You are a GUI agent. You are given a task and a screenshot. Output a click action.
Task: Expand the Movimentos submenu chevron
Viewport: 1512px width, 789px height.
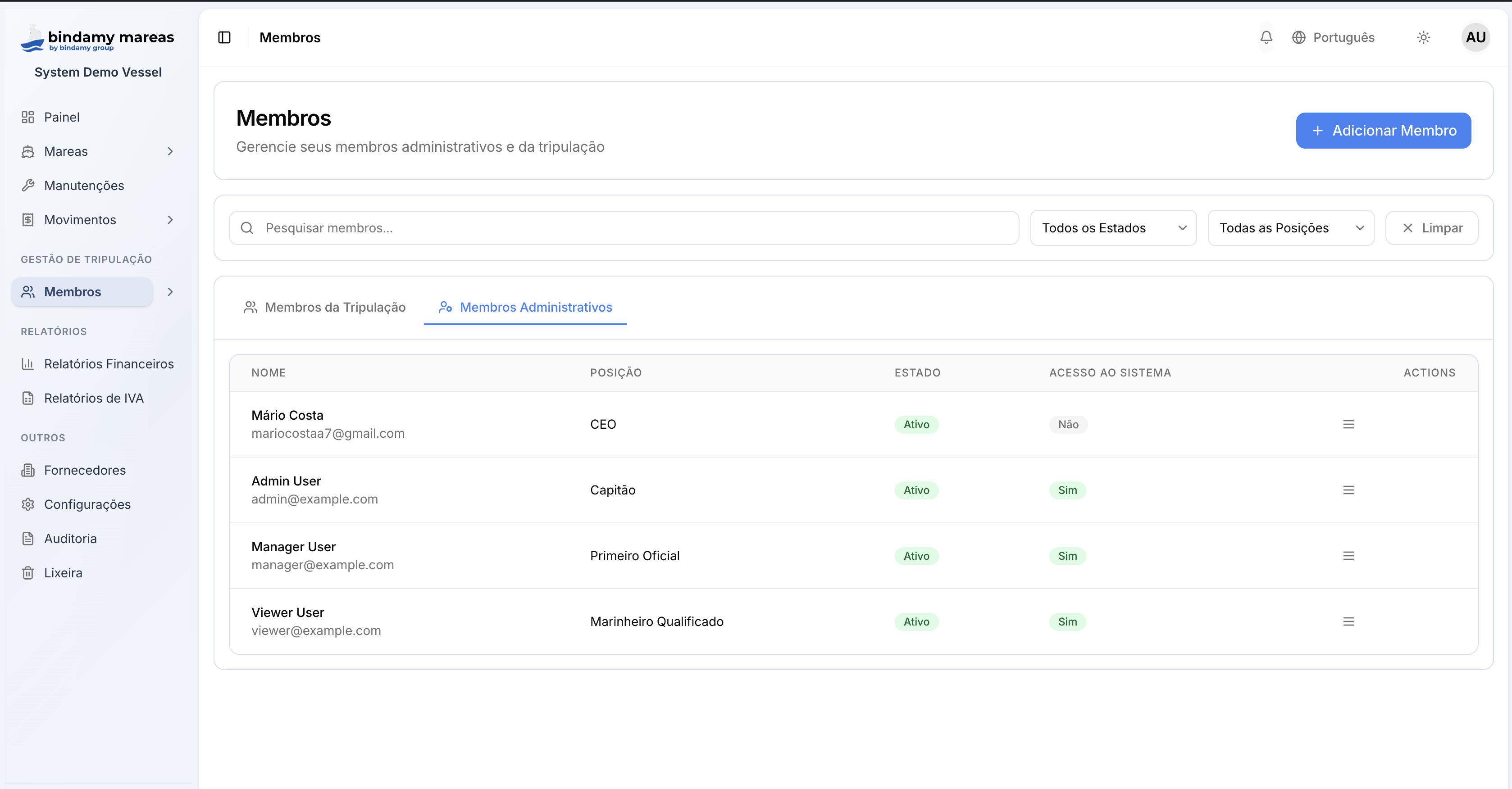tap(170, 220)
